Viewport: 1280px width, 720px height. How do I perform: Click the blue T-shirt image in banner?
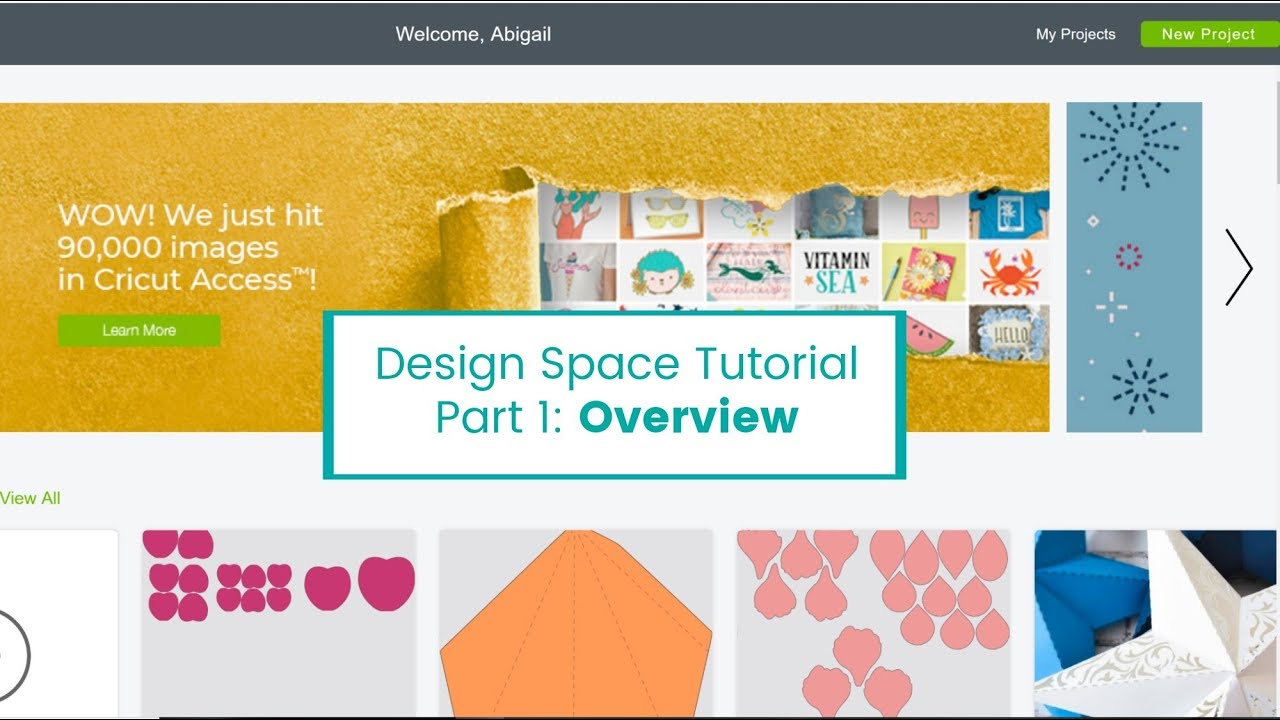tap(1009, 213)
